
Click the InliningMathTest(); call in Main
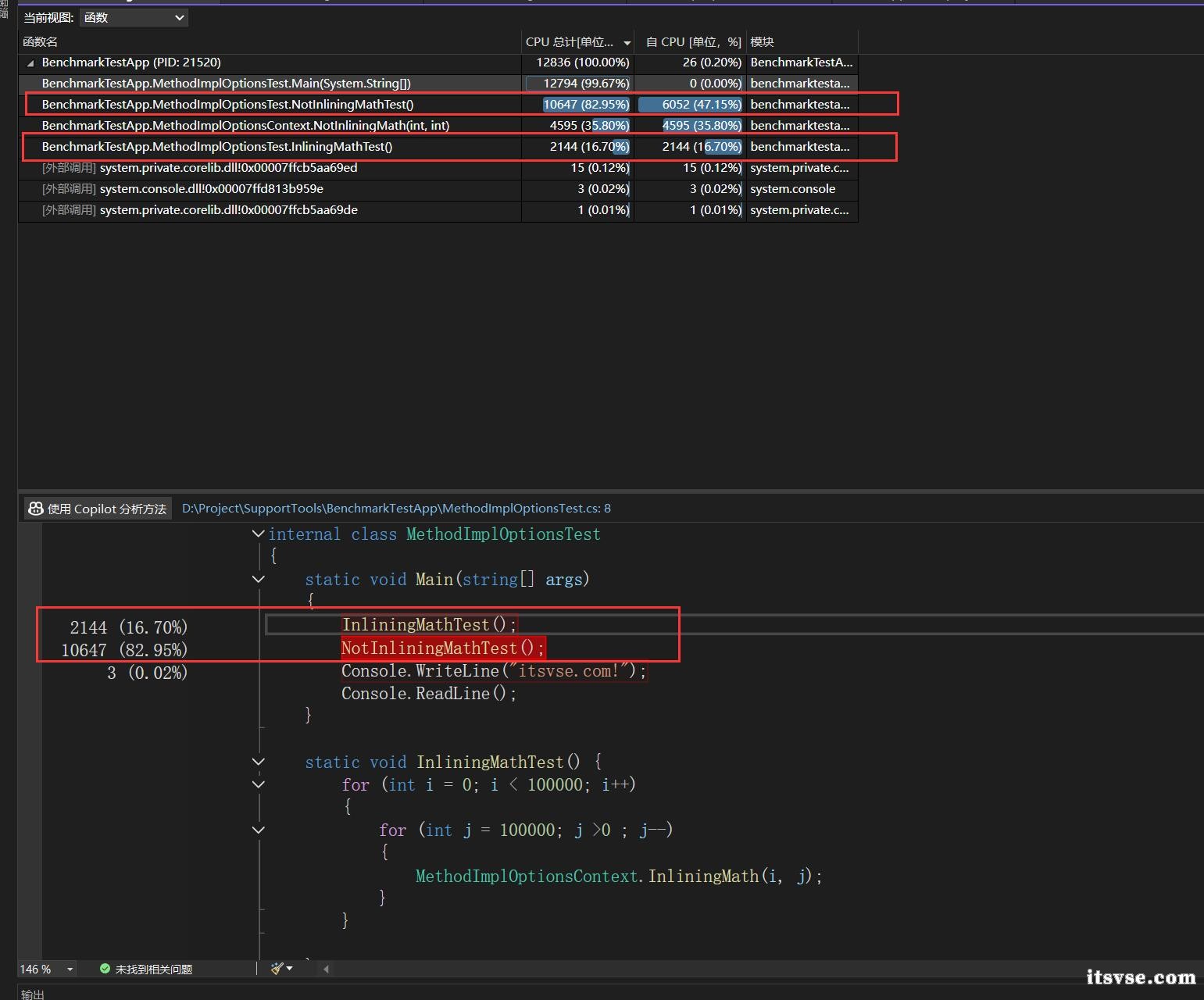click(x=429, y=625)
